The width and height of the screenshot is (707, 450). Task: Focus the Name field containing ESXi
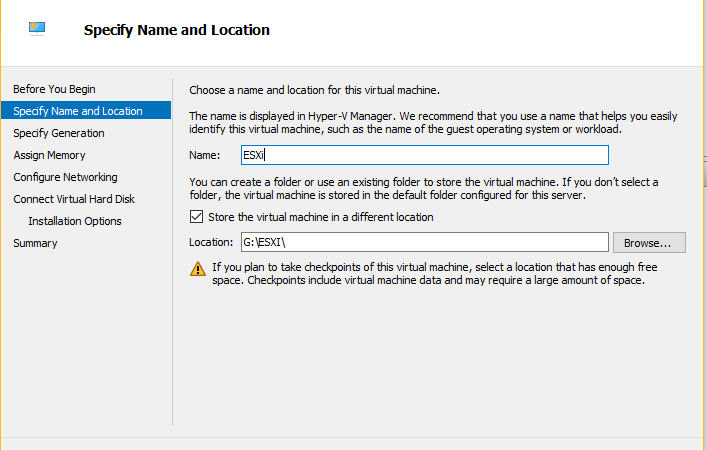[425, 155]
